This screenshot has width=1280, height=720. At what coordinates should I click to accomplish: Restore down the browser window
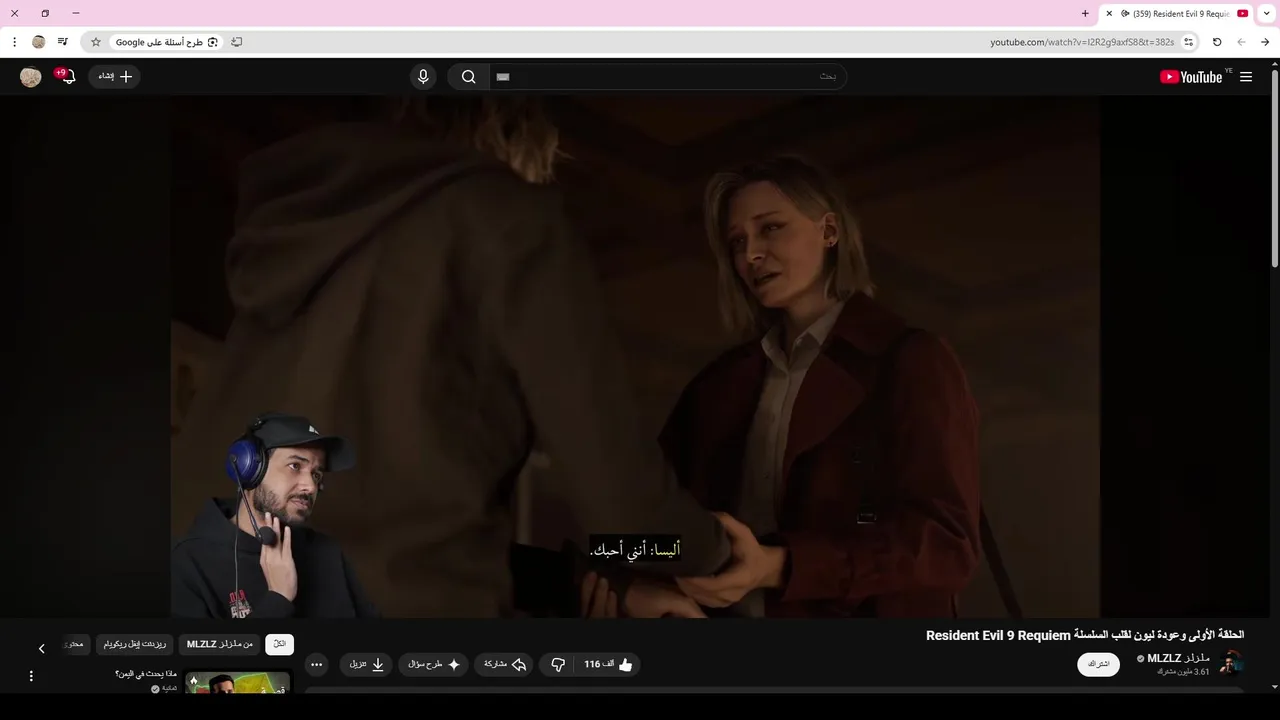pyautogui.click(x=45, y=14)
